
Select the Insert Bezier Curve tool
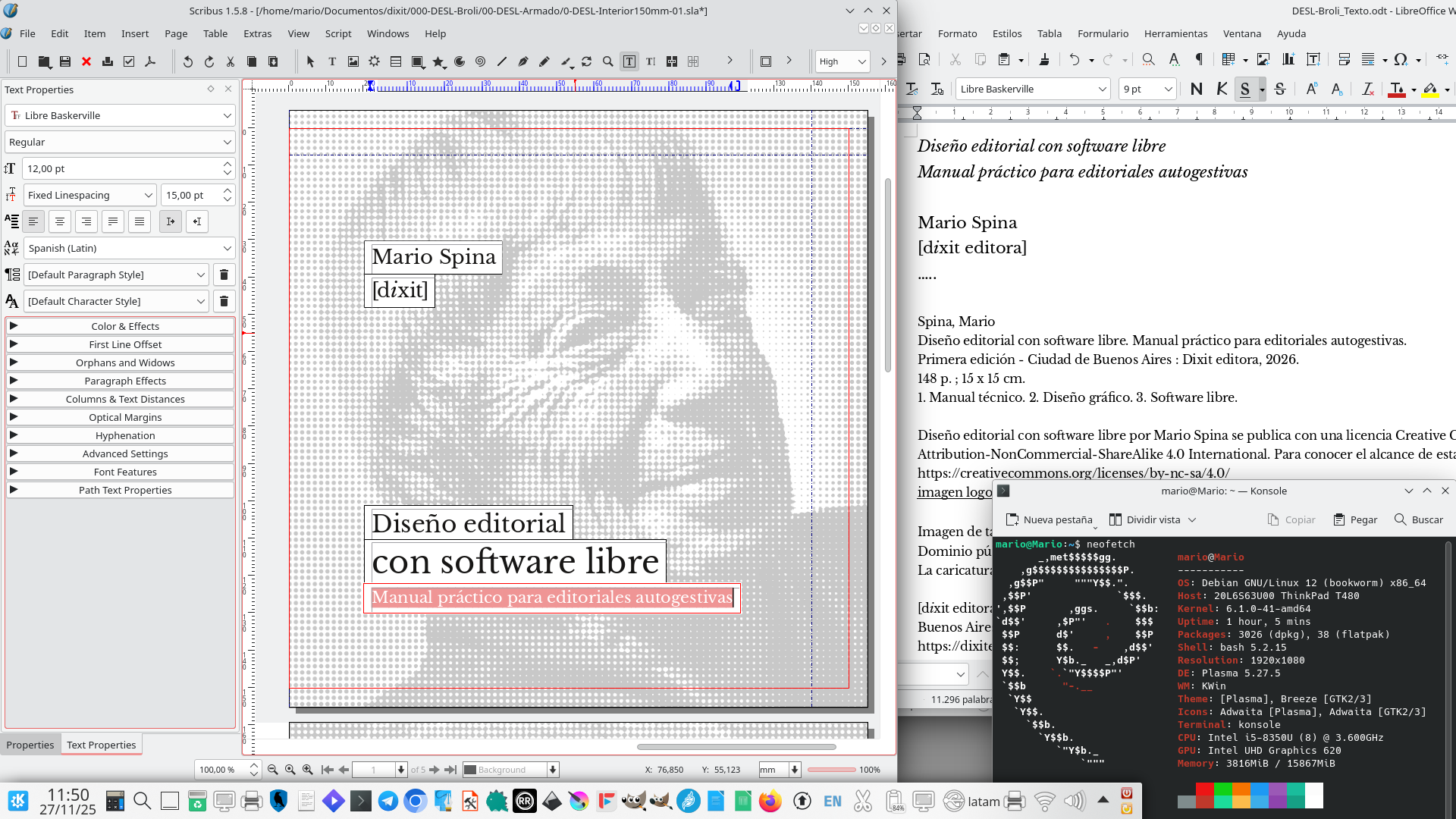coord(522,61)
